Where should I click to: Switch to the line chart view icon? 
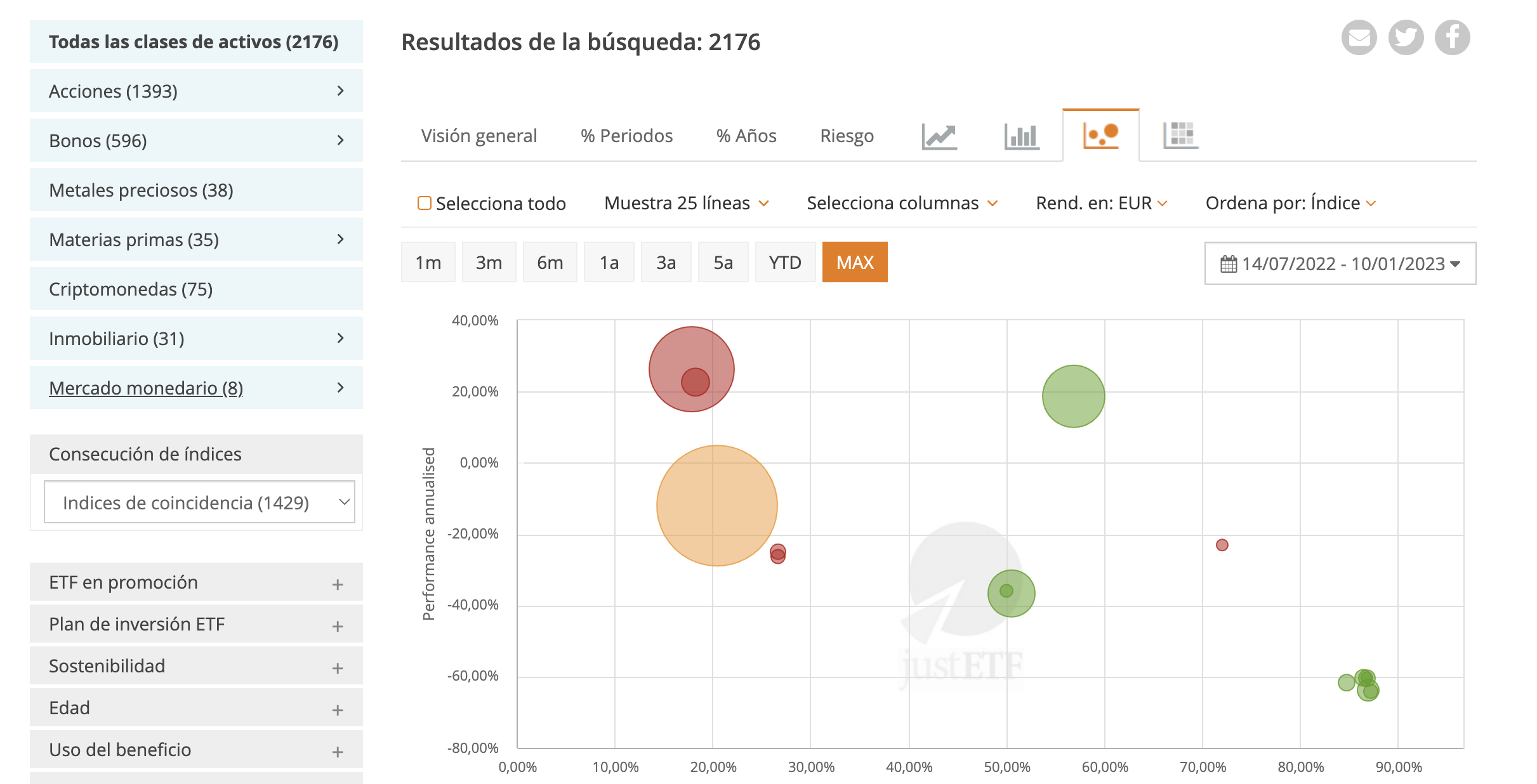point(939,135)
